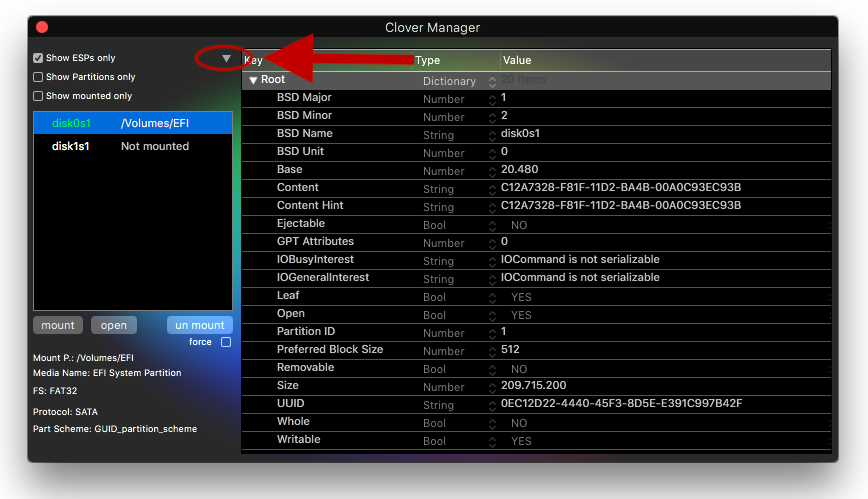
Task: Click the un mount button
Action: coord(199,325)
